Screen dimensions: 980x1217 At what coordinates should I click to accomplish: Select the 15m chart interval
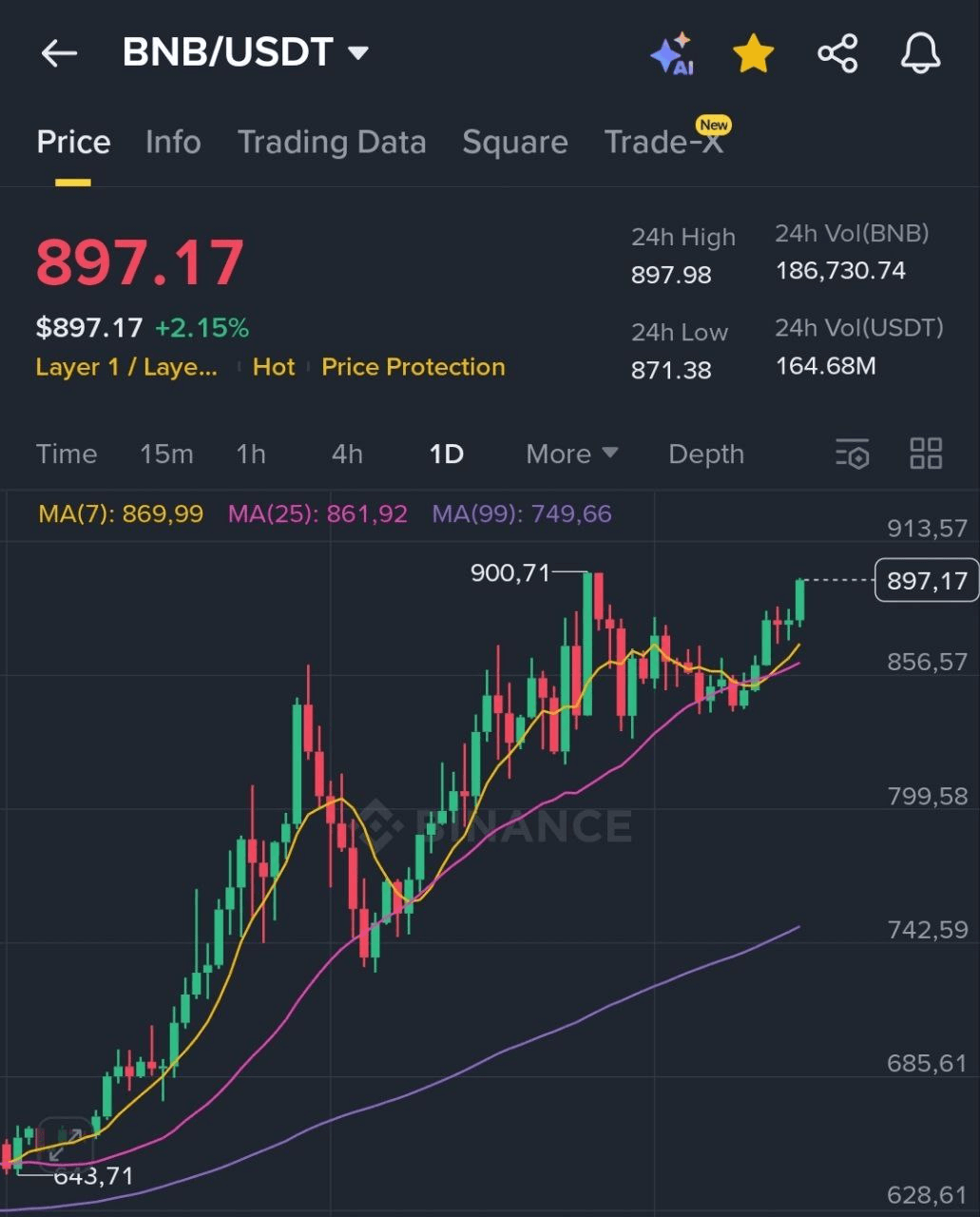pyautogui.click(x=166, y=454)
